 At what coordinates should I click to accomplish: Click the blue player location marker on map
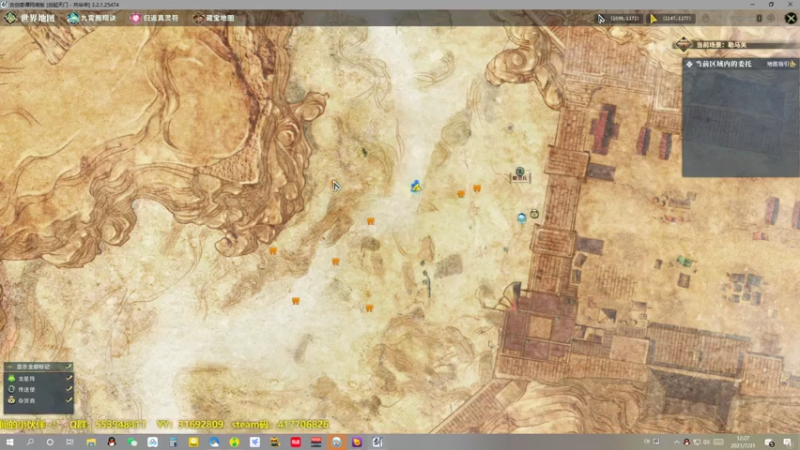(x=416, y=186)
